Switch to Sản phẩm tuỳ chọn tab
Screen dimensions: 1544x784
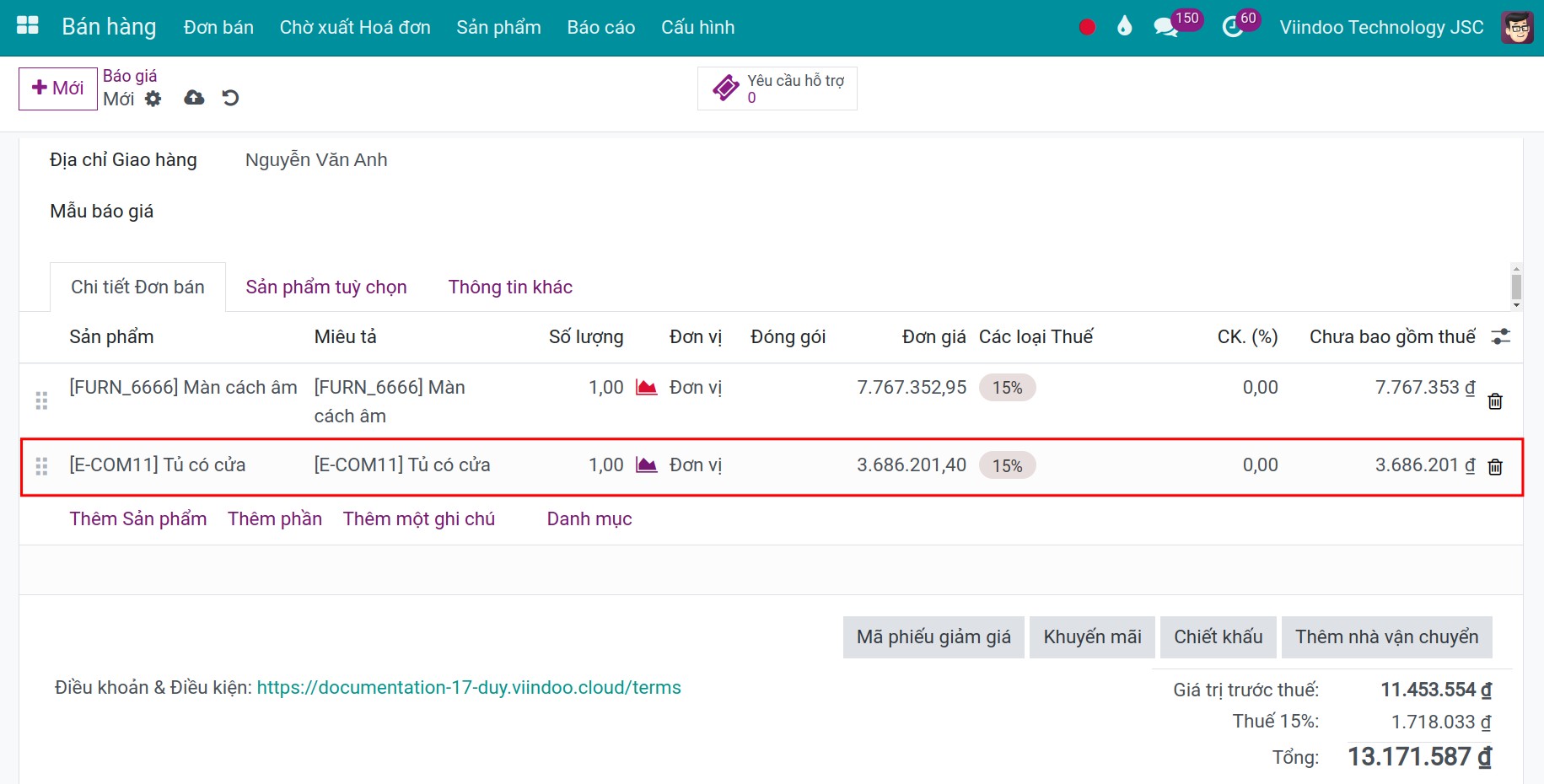[x=326, y=287]
